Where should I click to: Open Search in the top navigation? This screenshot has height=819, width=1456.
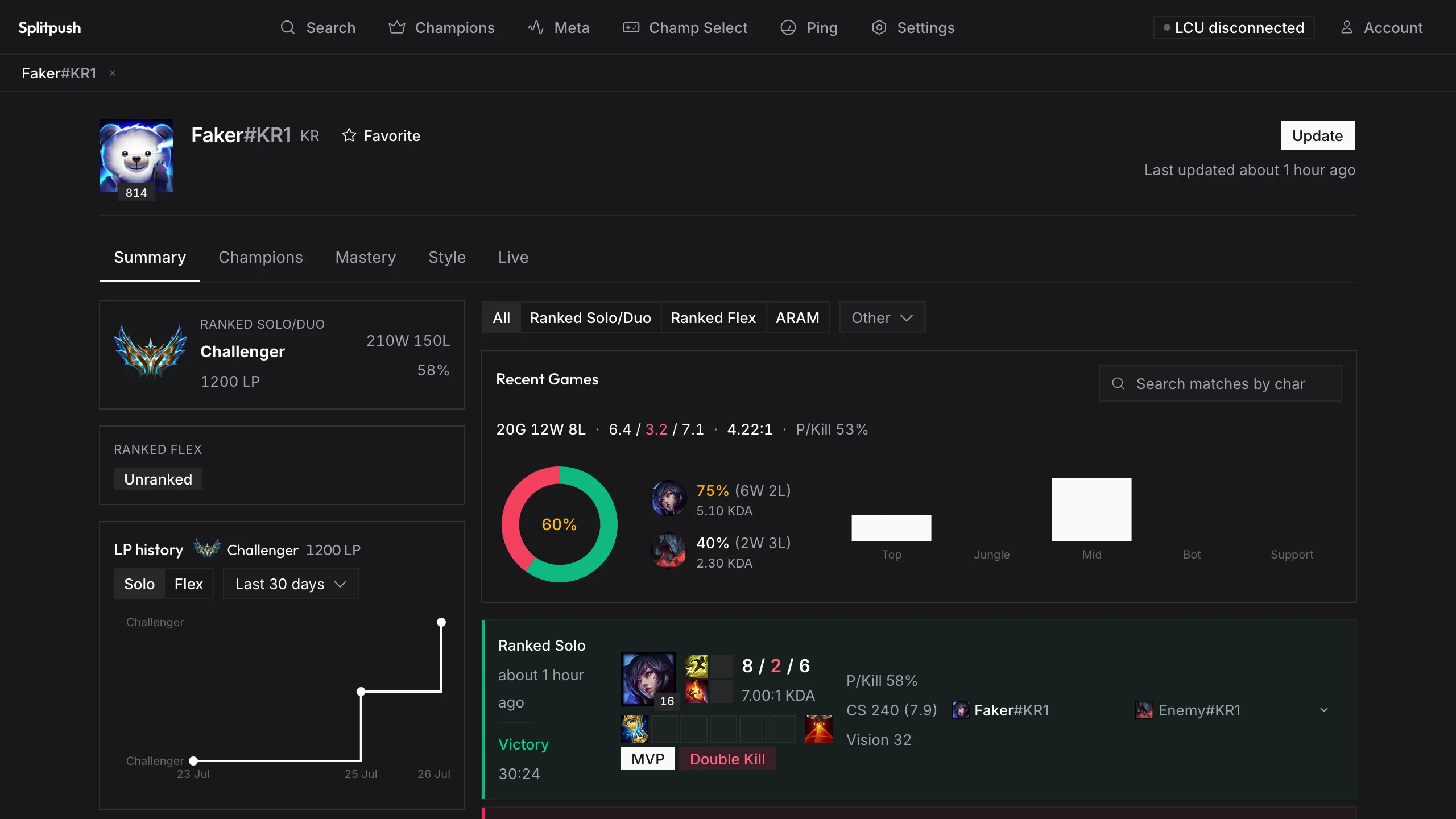(318, 27)
